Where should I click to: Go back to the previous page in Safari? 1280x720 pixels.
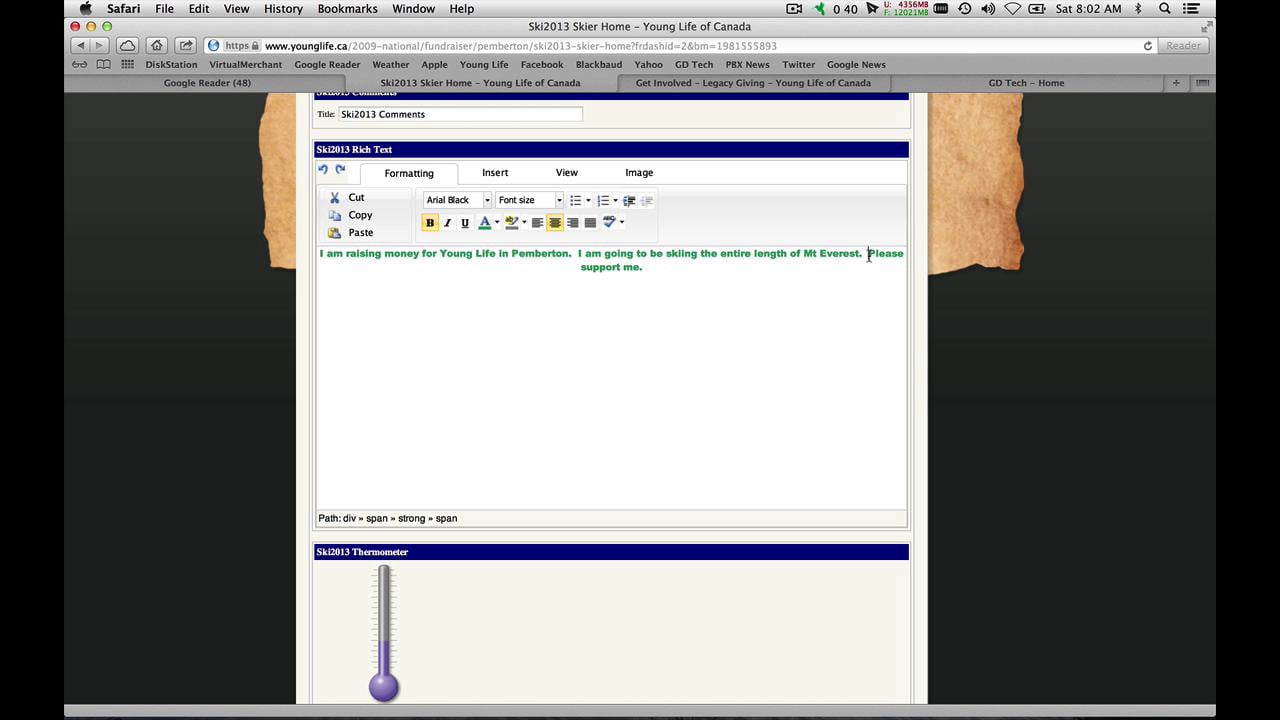[x=81, y=46]
